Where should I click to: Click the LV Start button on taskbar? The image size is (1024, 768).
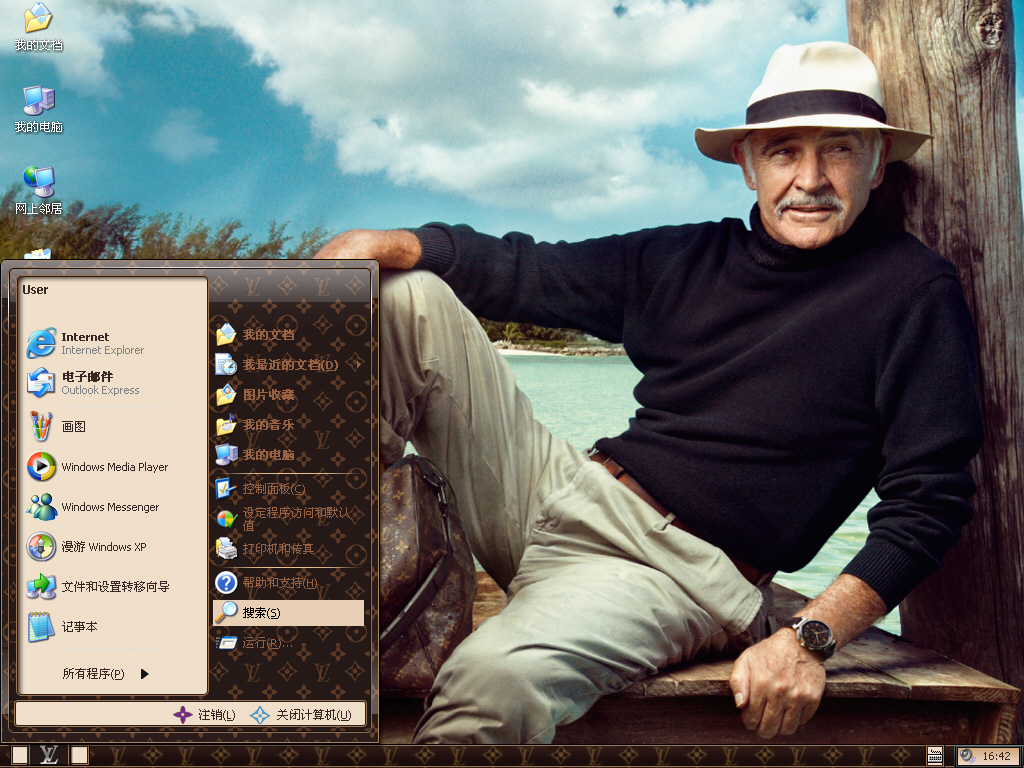(48, 756)
